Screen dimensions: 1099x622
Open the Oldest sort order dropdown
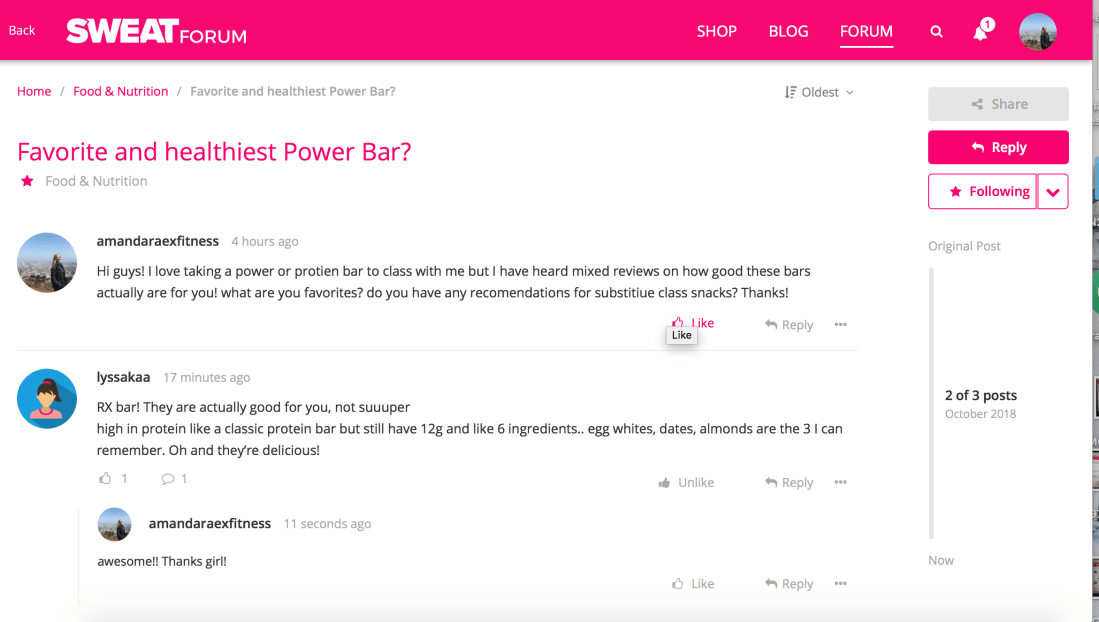coord(819,92)
